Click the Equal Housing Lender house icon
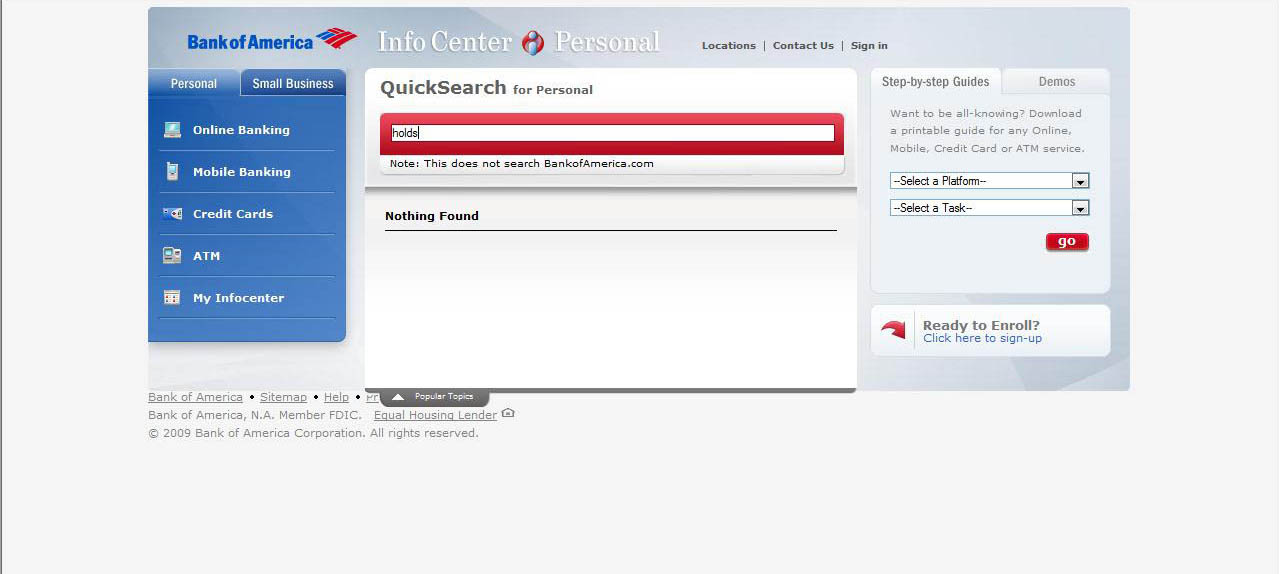 (508, 414)
